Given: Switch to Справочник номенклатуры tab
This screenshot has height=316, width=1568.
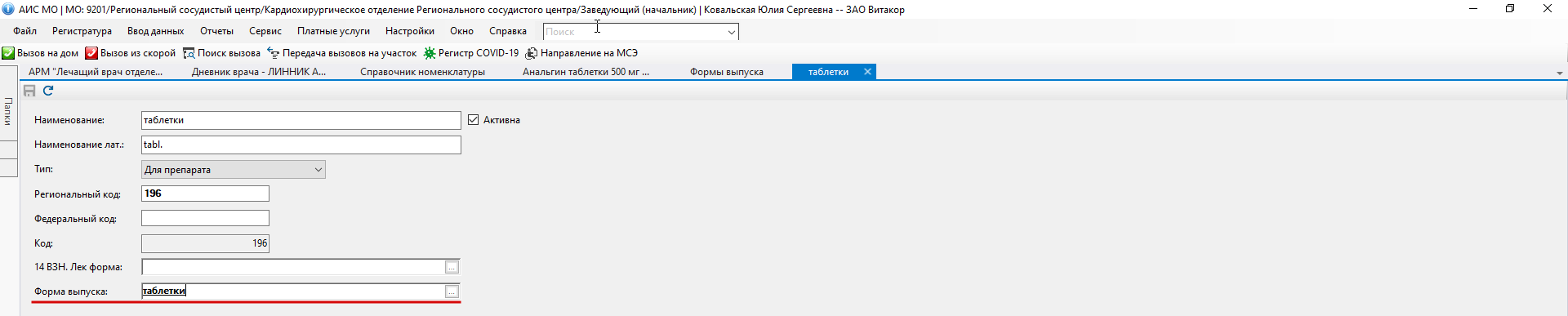Looking at the screenshot, I should point(422,72).
